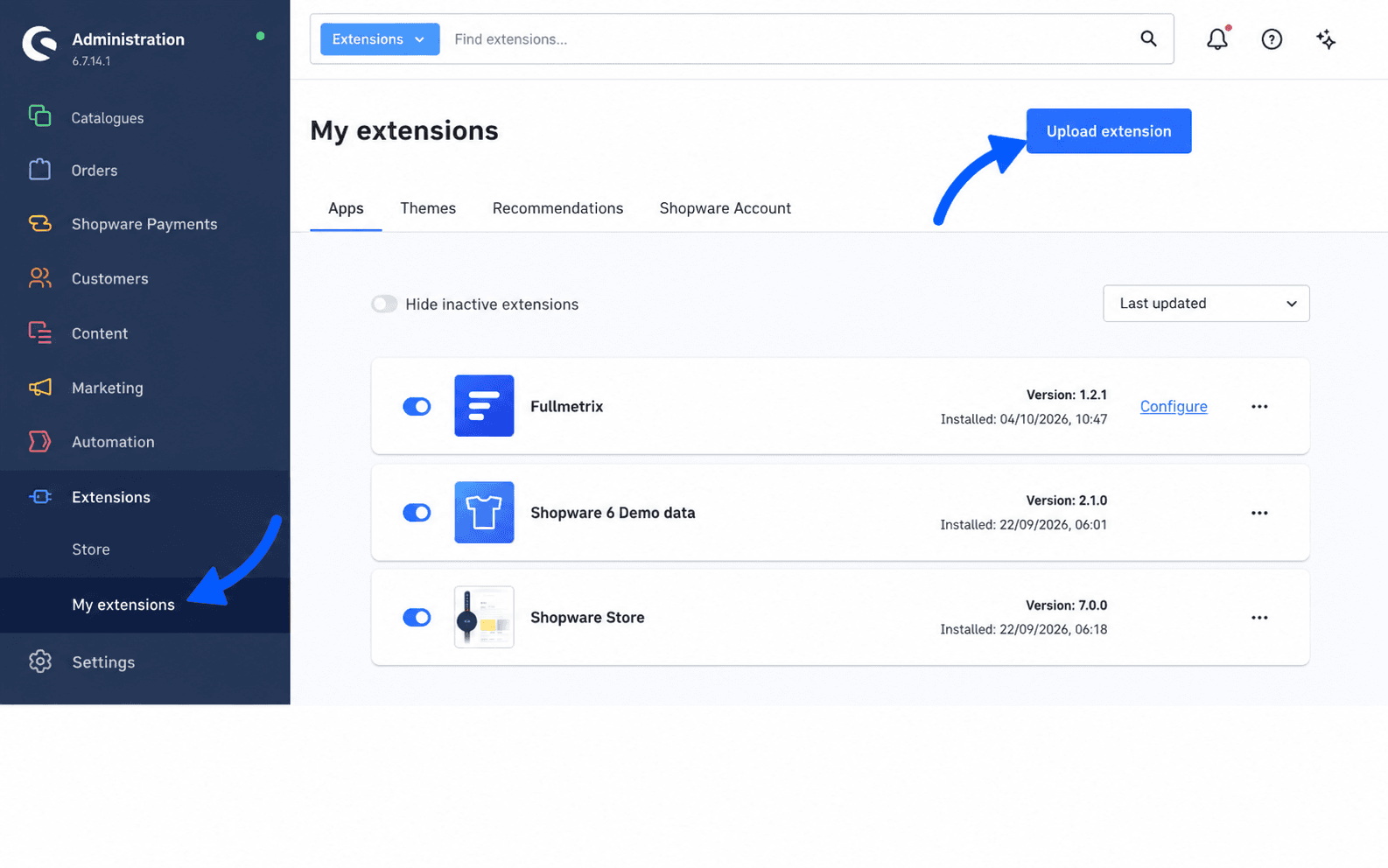The height and width of the screenshot is (868, 1388).
Task: Open the Last updated sort dropdown
Action: [x=1206, y=303]
